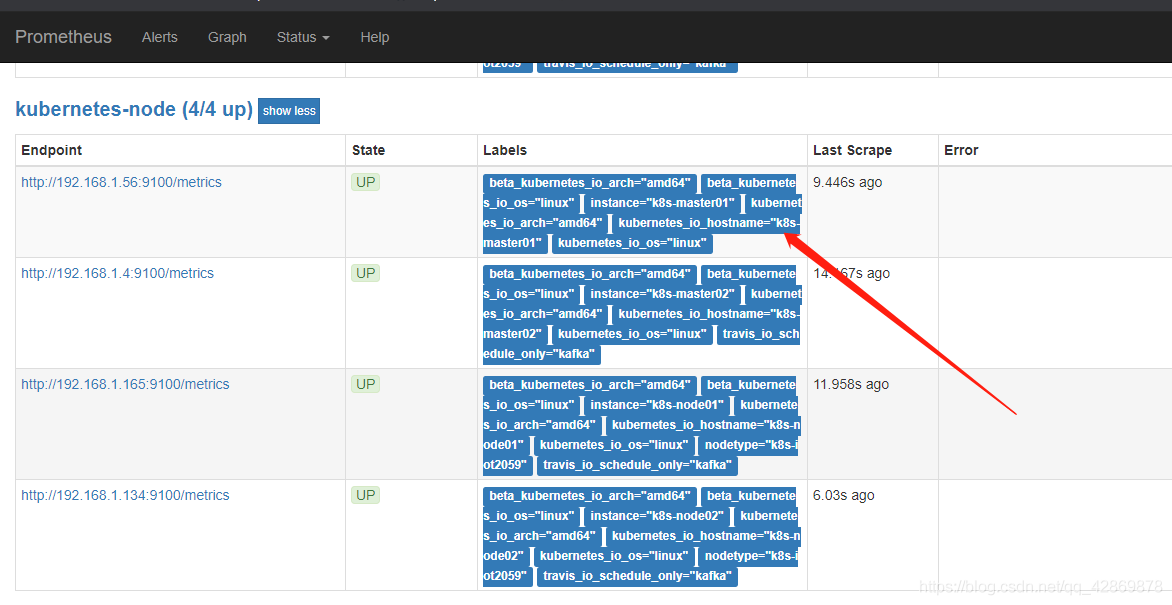Image resolution: width=1172 pixels, height=605 pixels.
Task: Click instance="k8s-node01" label
Action: tap(657, 405)
